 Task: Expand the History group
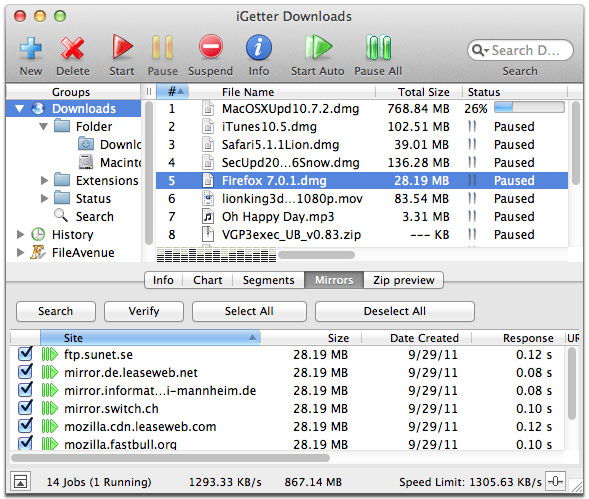[20, 234]
